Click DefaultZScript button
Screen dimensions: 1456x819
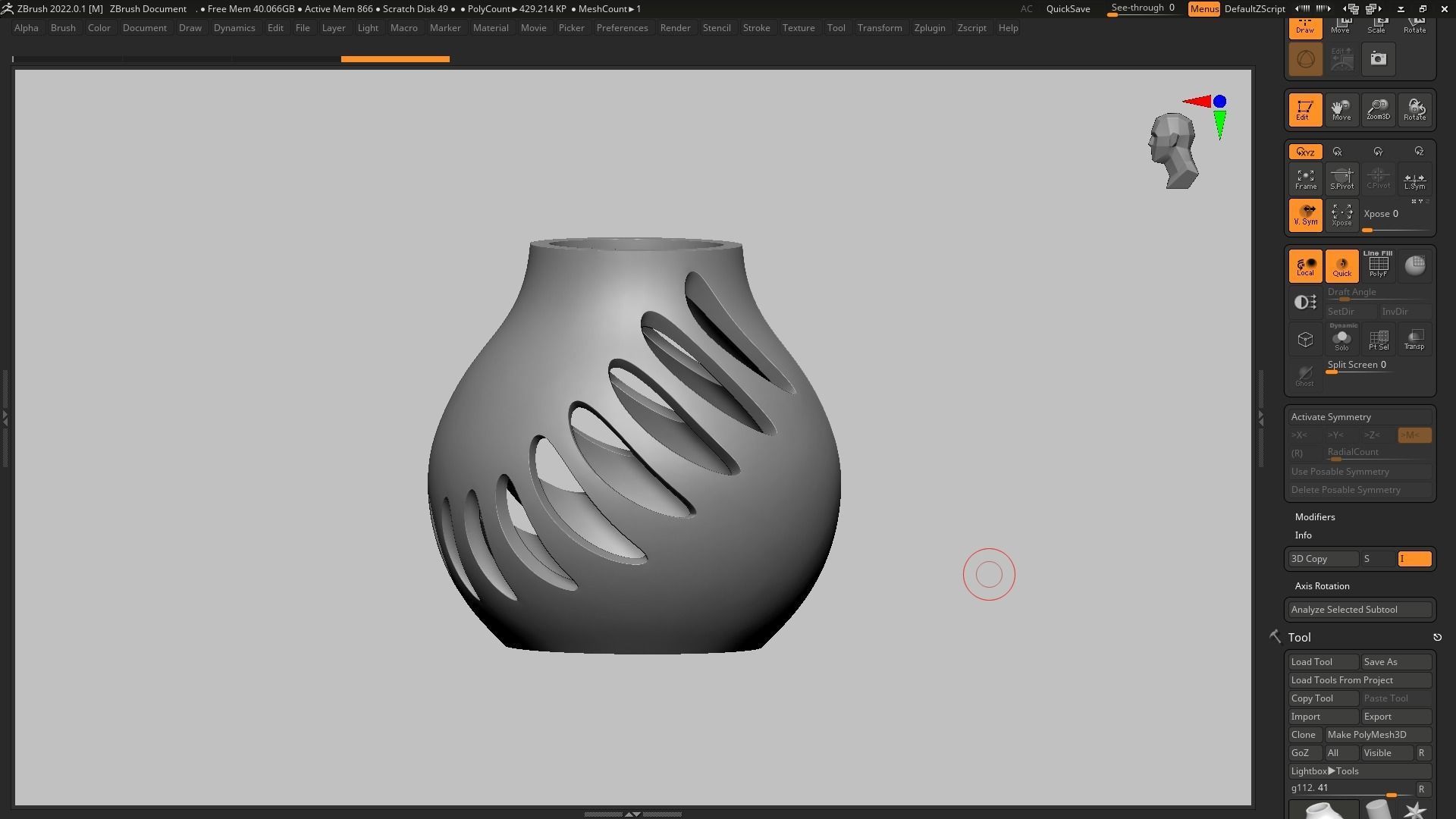click(1255, 9)
